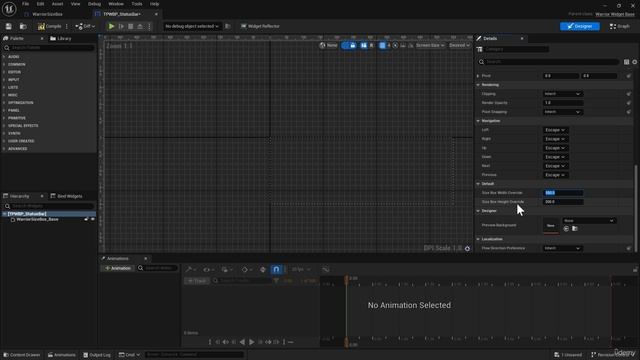Click the Render Opacity value field
Viewport: 640px width, 360px height.
562,103
